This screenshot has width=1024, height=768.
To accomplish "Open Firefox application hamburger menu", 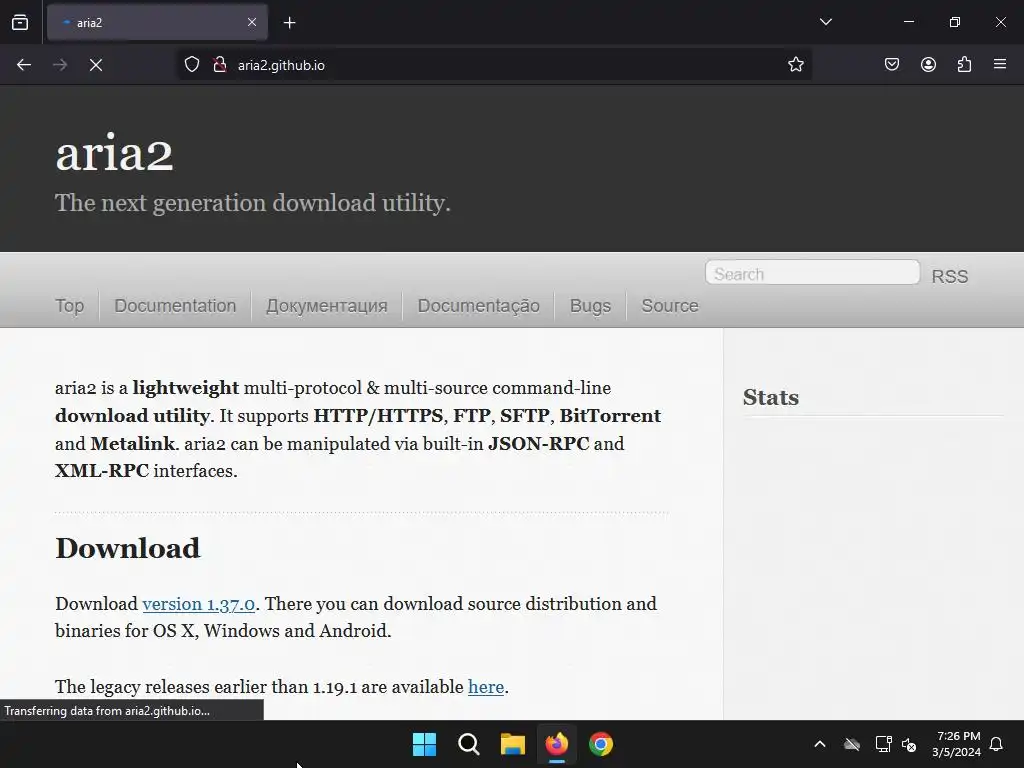I will pyautogui.click(x=1000, y=64).
